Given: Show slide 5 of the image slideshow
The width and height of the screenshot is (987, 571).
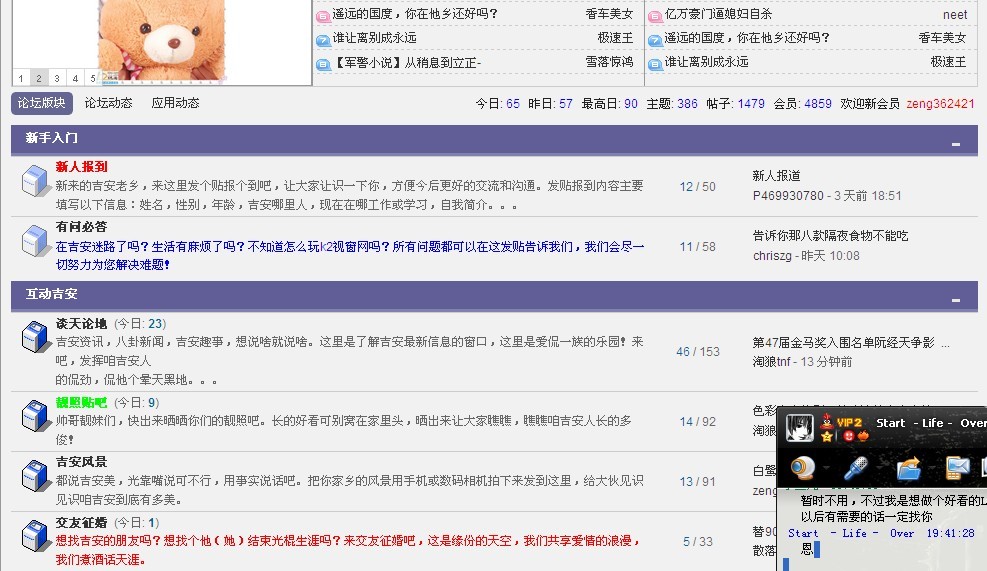Looking at the screenshot, I should [93, 78].
